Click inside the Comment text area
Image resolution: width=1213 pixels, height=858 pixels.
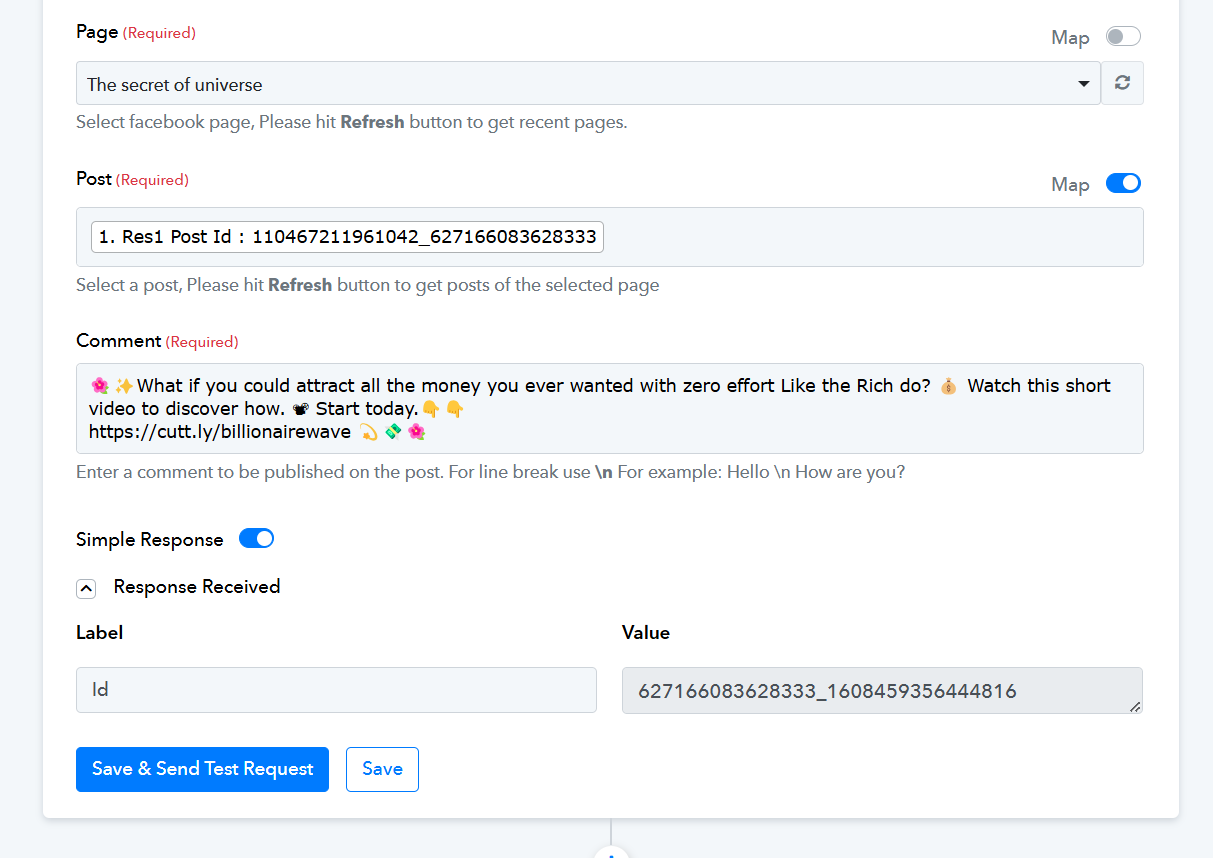coord(610,408)
